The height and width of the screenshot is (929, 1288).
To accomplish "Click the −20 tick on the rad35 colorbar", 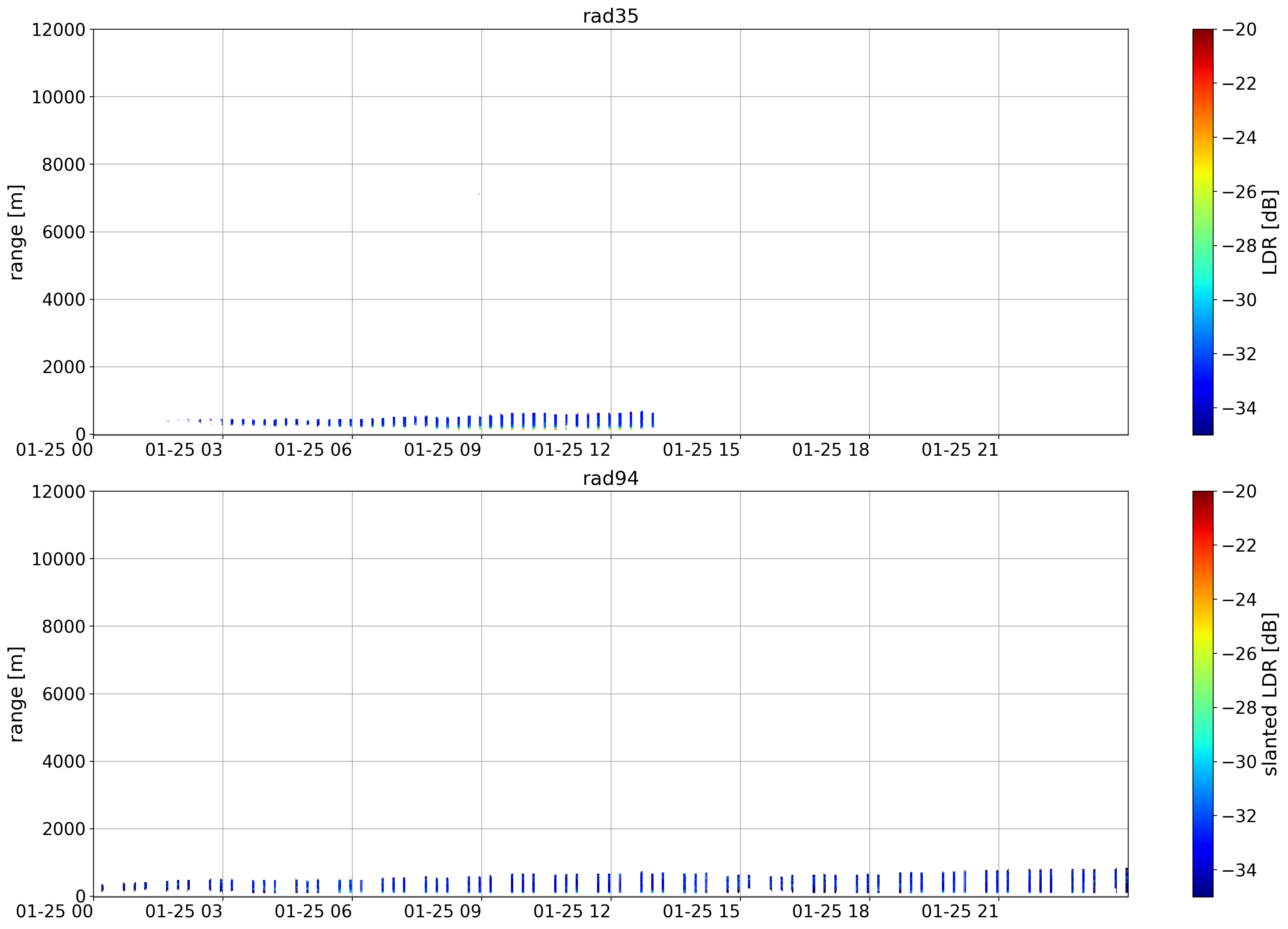I will 1239,30.
